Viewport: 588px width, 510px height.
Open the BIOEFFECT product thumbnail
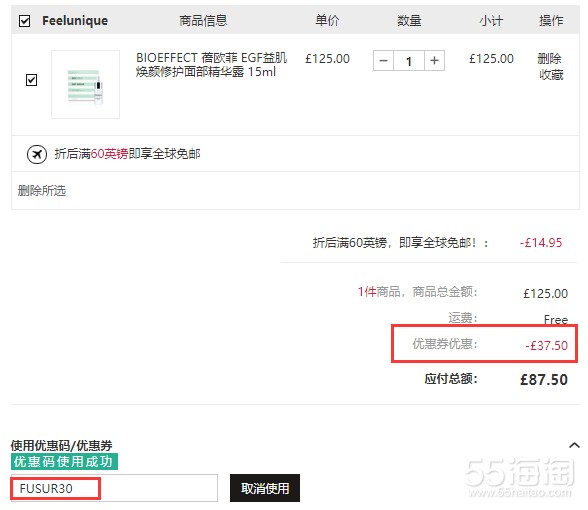tap(86, 84)
